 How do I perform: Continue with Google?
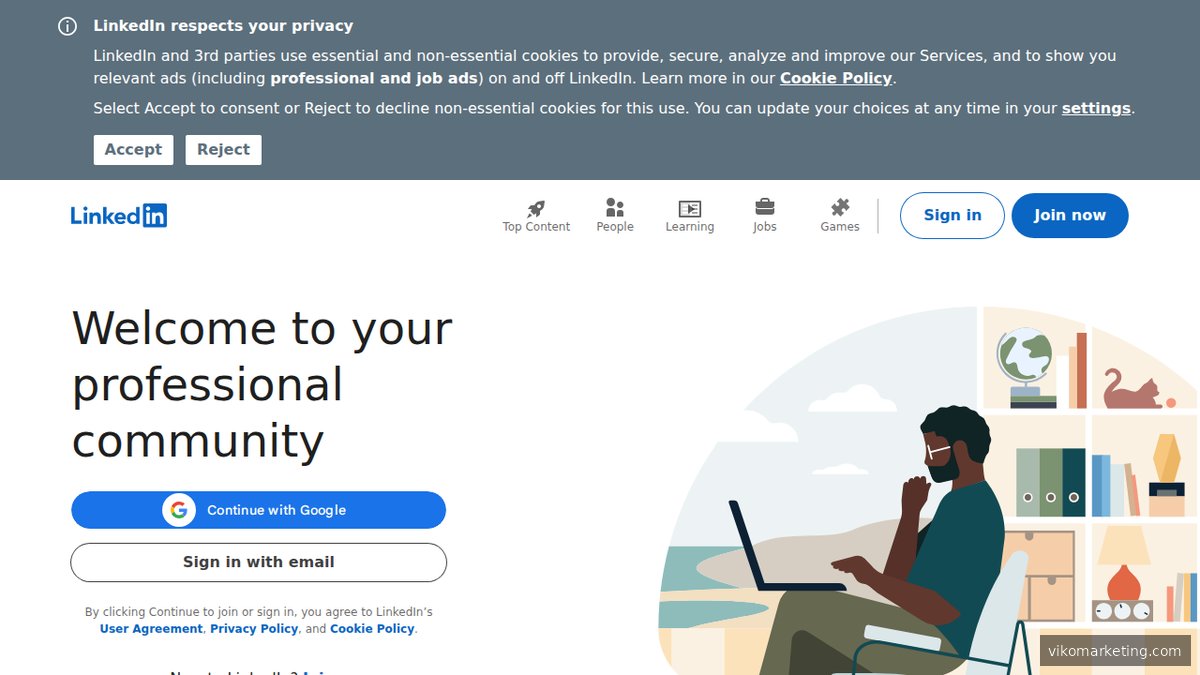[x=258, y=509]
